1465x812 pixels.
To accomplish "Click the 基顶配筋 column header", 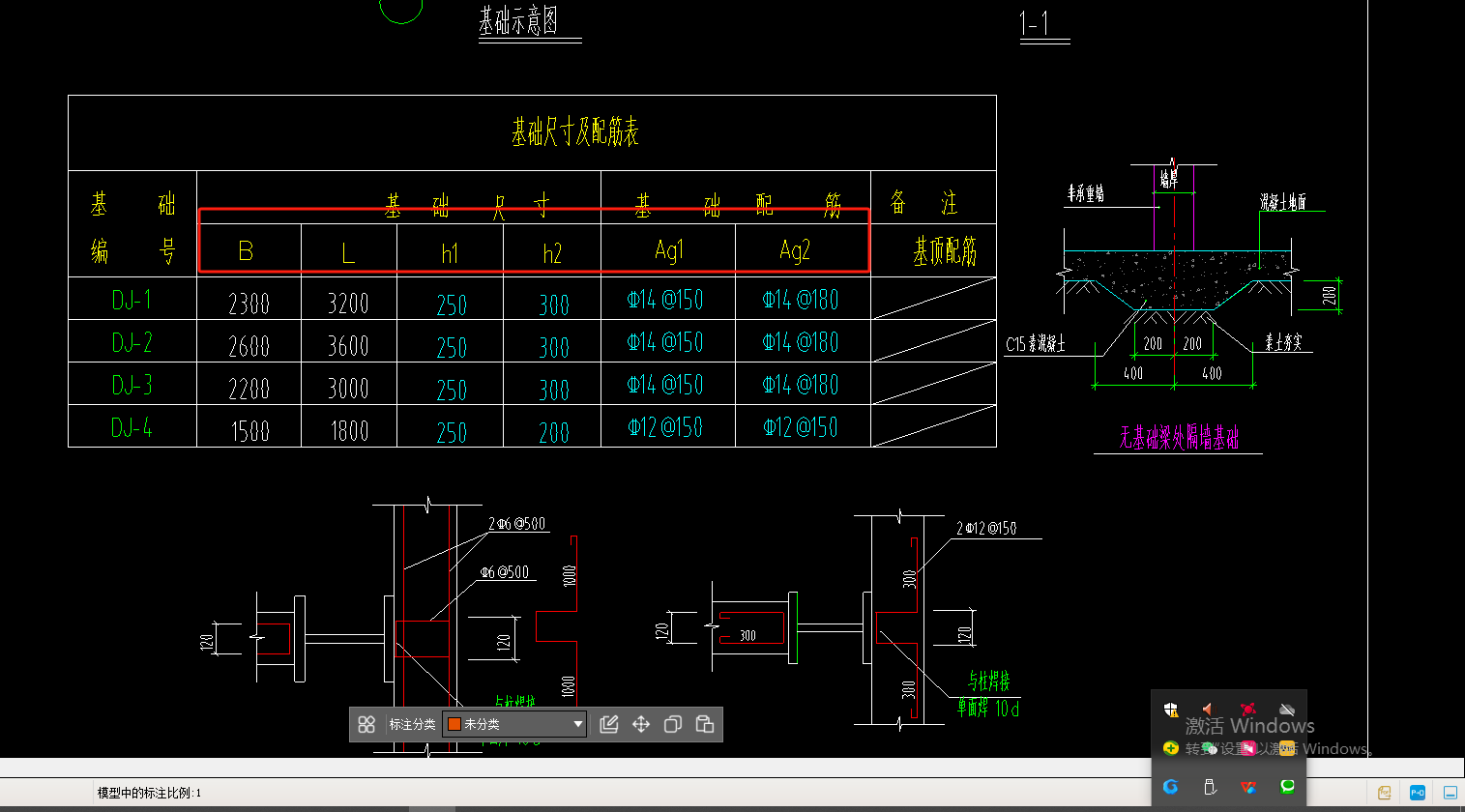I will pyautogui.click(x=945, y=251).
